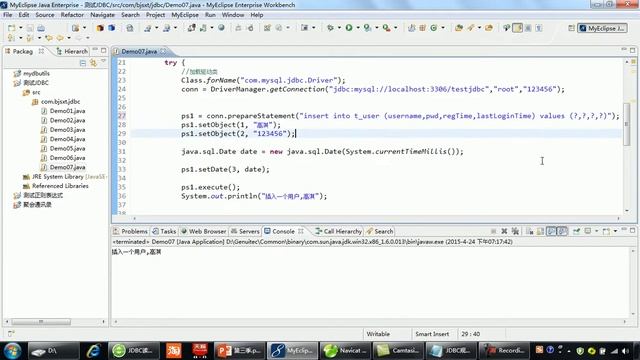Screen dimensions: 640x360
Task: Switch to the Call Hierarchy tab
Action: click(338, 231)
